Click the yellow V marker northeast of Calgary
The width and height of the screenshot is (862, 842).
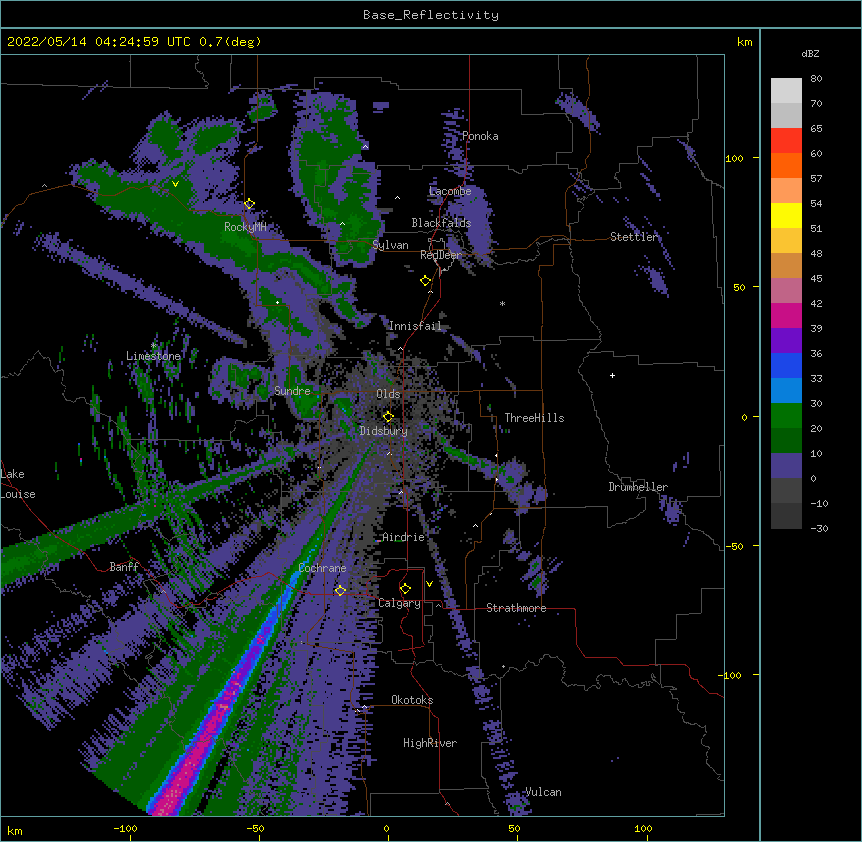coord(429,584)
